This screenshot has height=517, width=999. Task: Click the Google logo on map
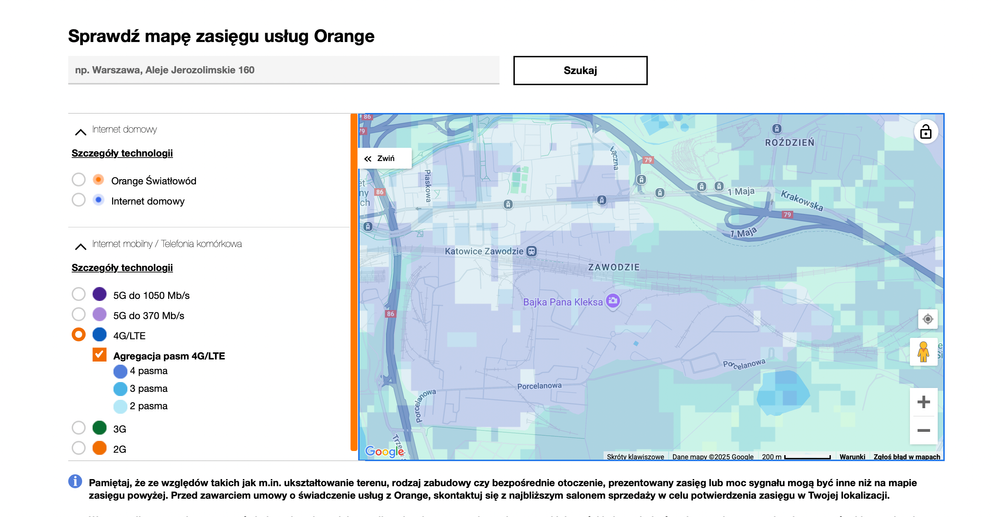click(384, 452)
